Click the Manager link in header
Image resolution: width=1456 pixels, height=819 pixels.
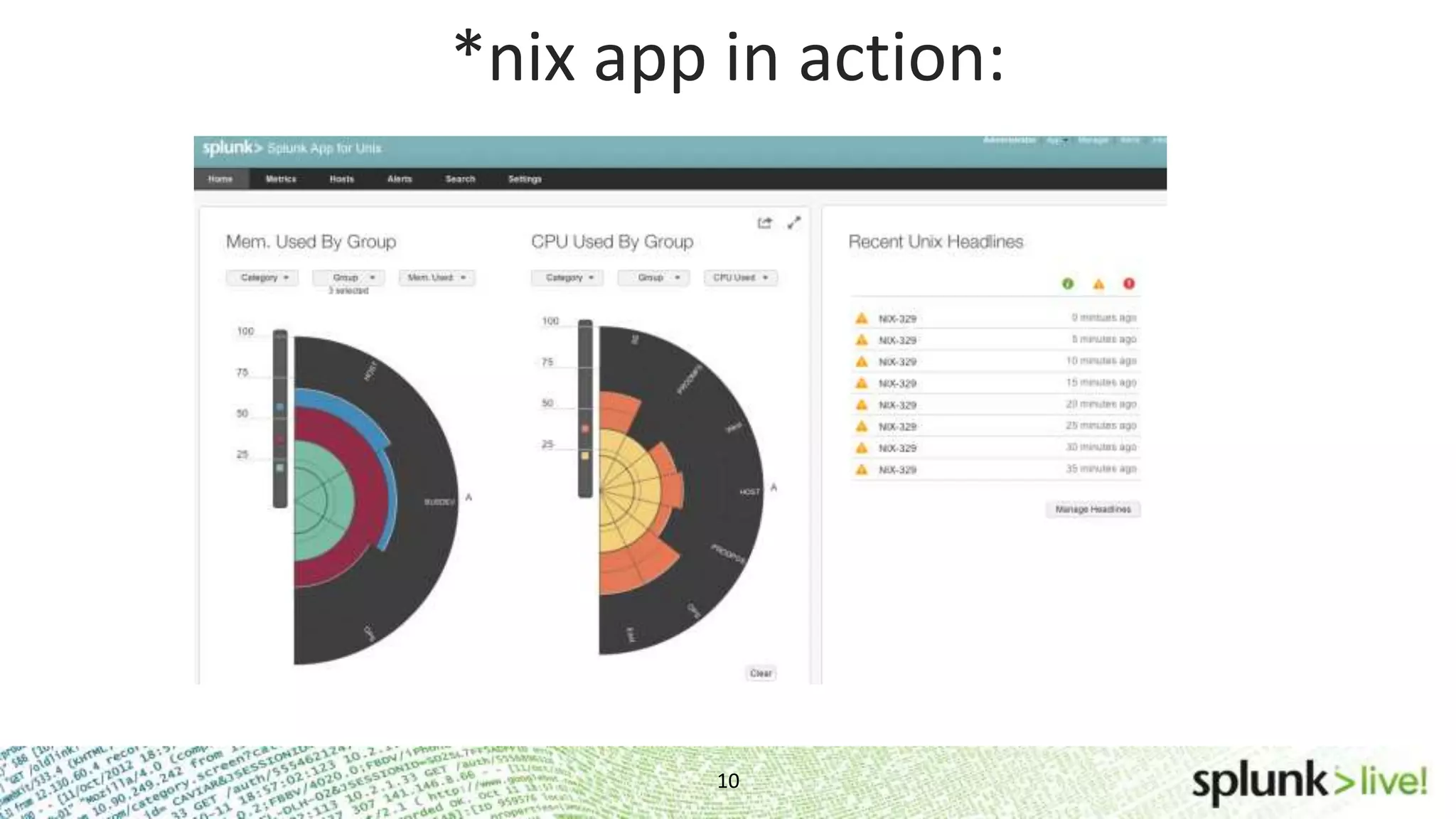click(x=1093, y=140)
